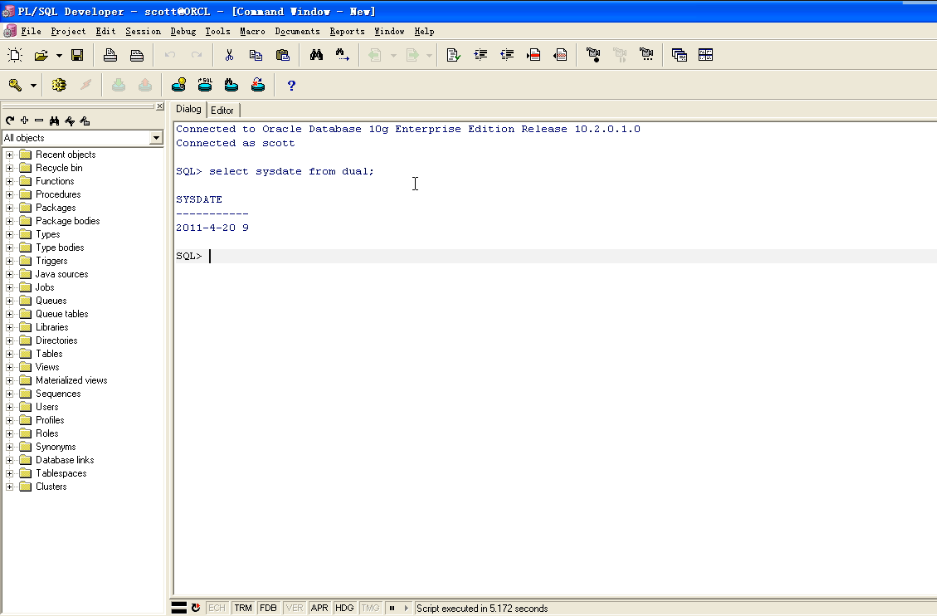Viewport: 937px width, 616px height.
Task: Open the File menu
Action: pos(31,31)
